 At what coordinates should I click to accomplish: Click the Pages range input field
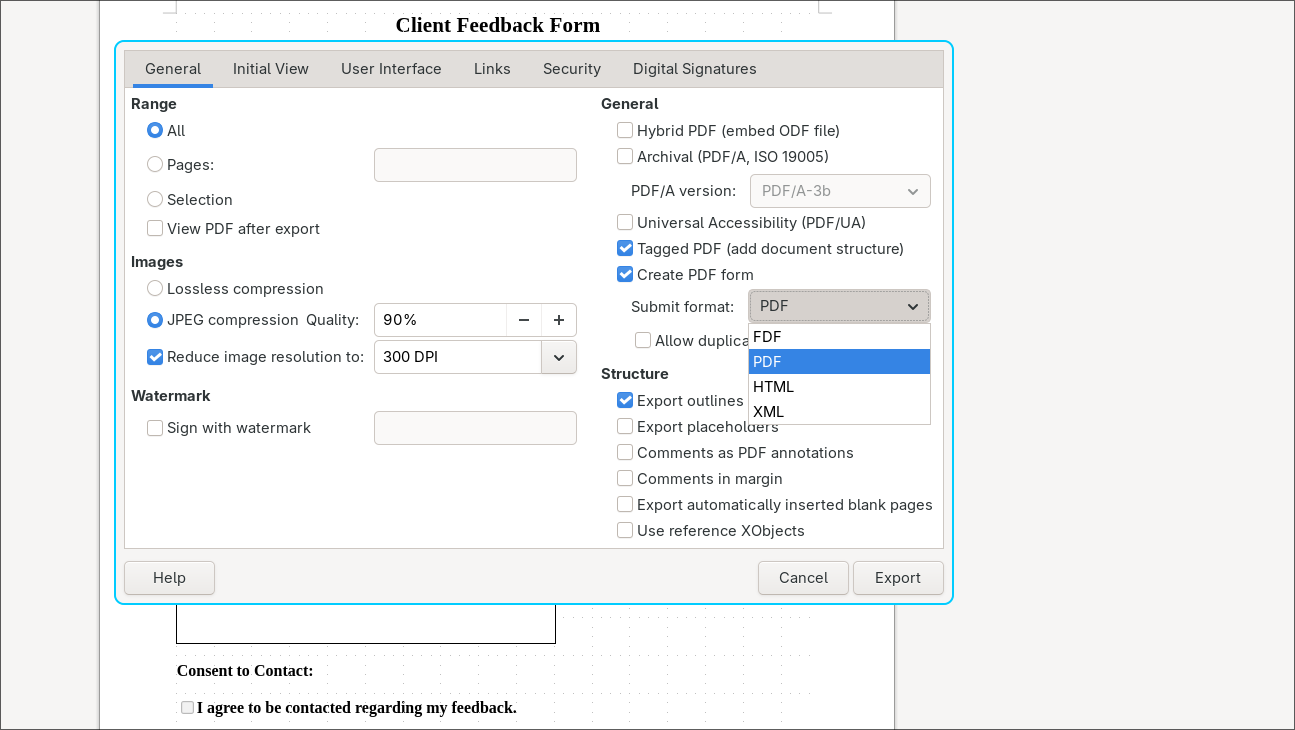[x=475, y=165]
